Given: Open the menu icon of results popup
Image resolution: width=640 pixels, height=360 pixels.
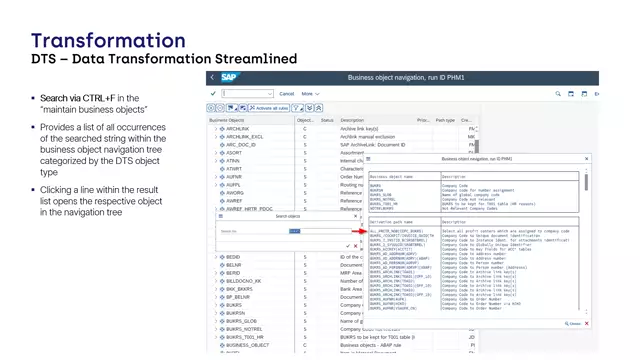Looking at the screenshot, I should point(368,159).
